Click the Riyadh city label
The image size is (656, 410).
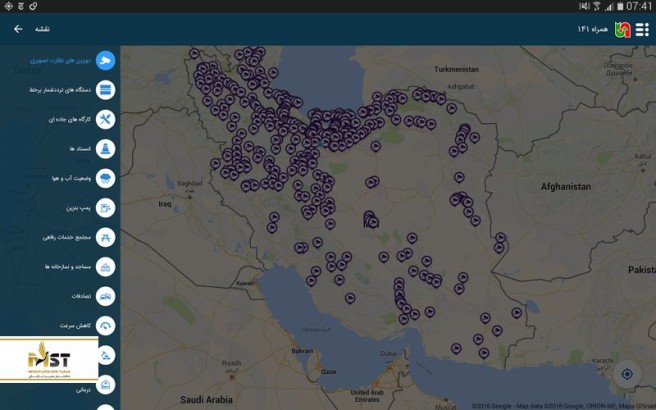click(x=231, y=363)
